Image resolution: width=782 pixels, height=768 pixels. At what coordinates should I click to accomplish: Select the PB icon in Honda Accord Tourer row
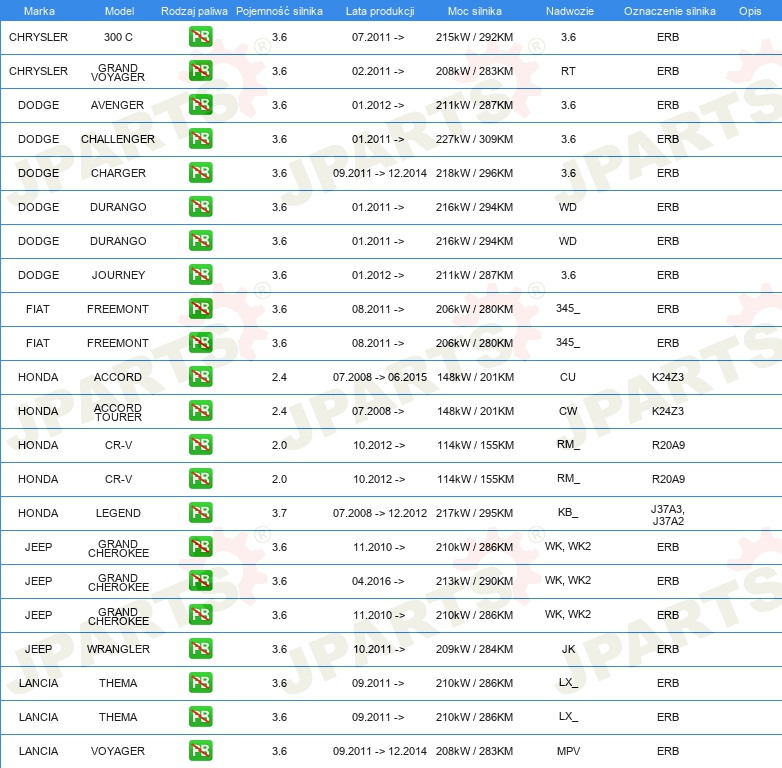200,411
